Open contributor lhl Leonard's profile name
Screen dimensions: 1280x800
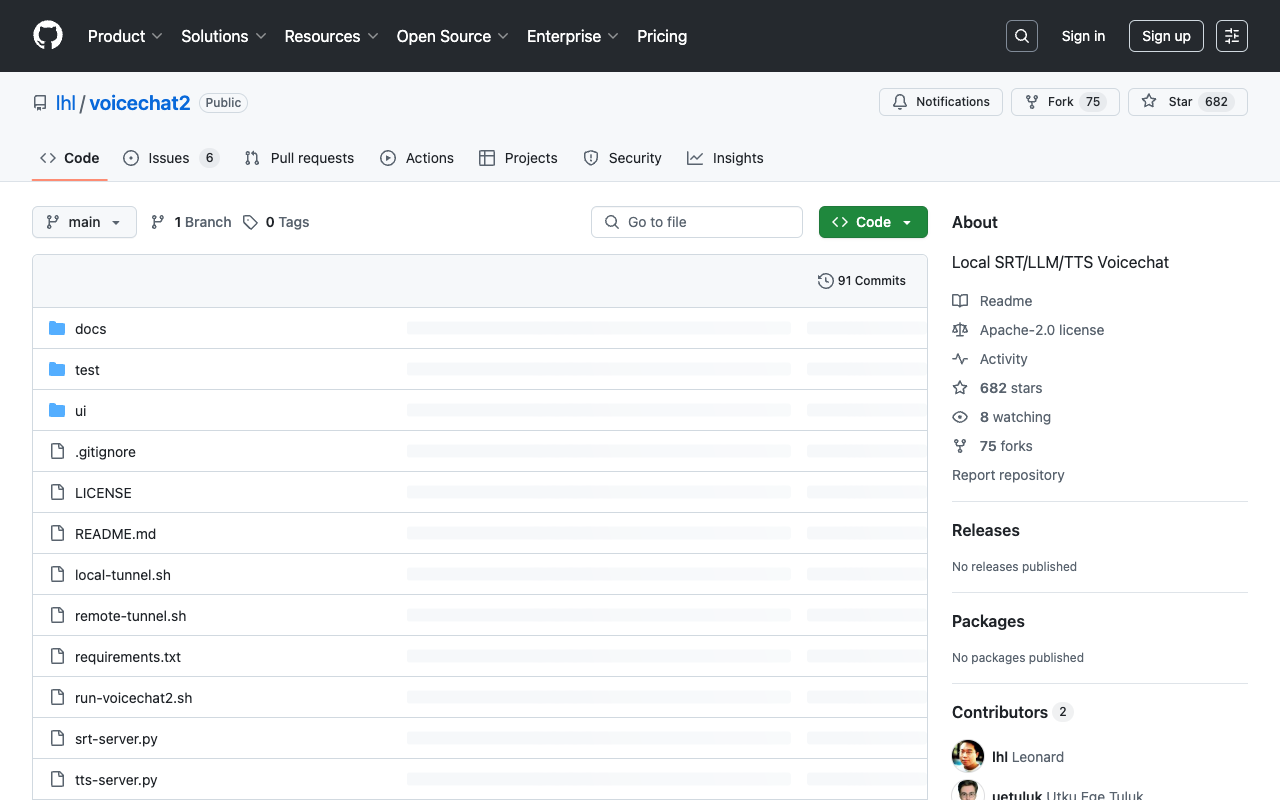[x=1028, y=757]
